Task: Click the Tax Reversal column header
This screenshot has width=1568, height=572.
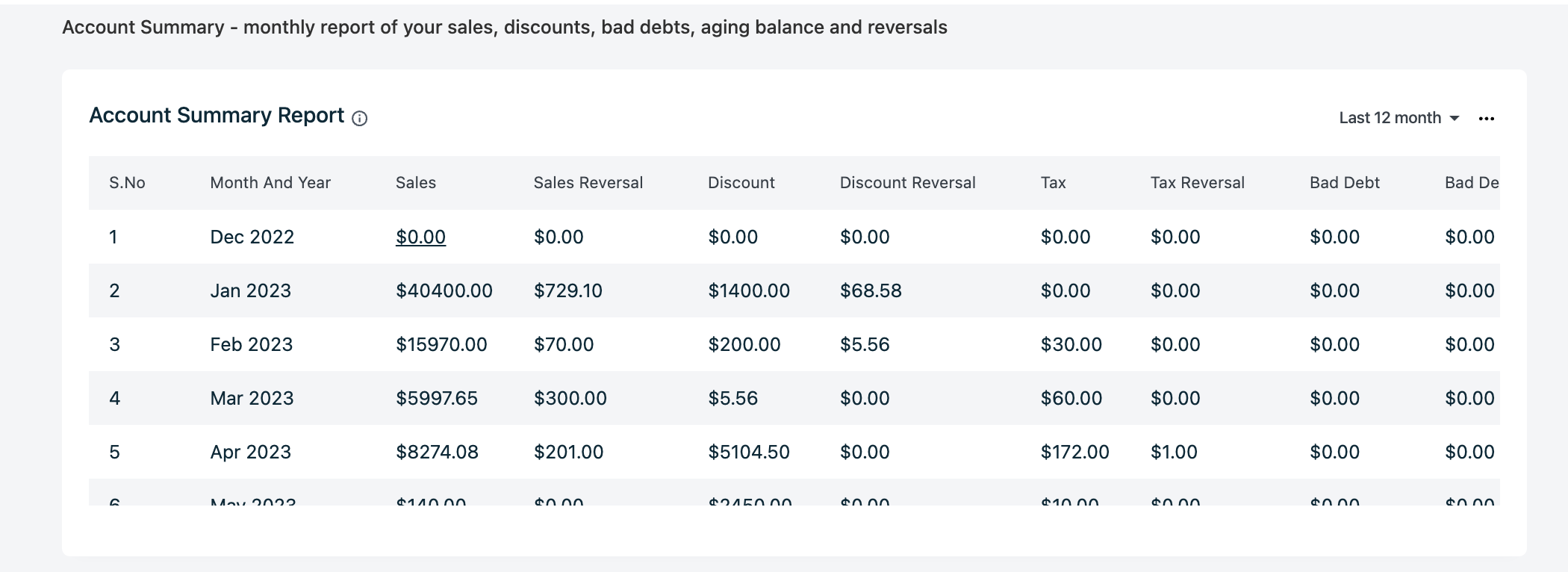Action: (1197, 183)
